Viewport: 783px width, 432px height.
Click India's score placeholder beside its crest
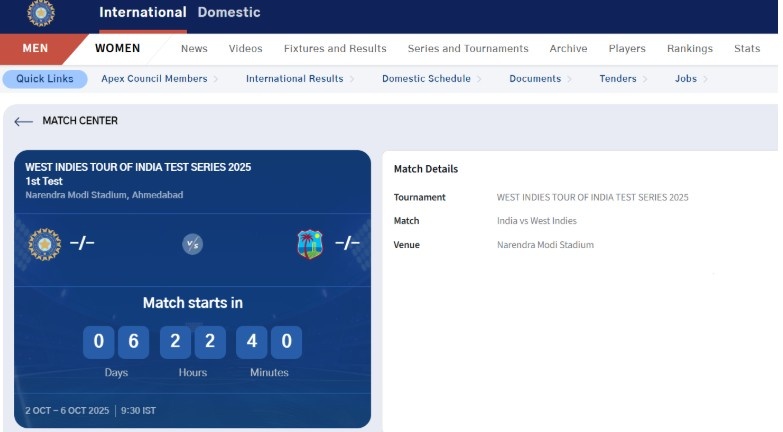tap(82, 243)
